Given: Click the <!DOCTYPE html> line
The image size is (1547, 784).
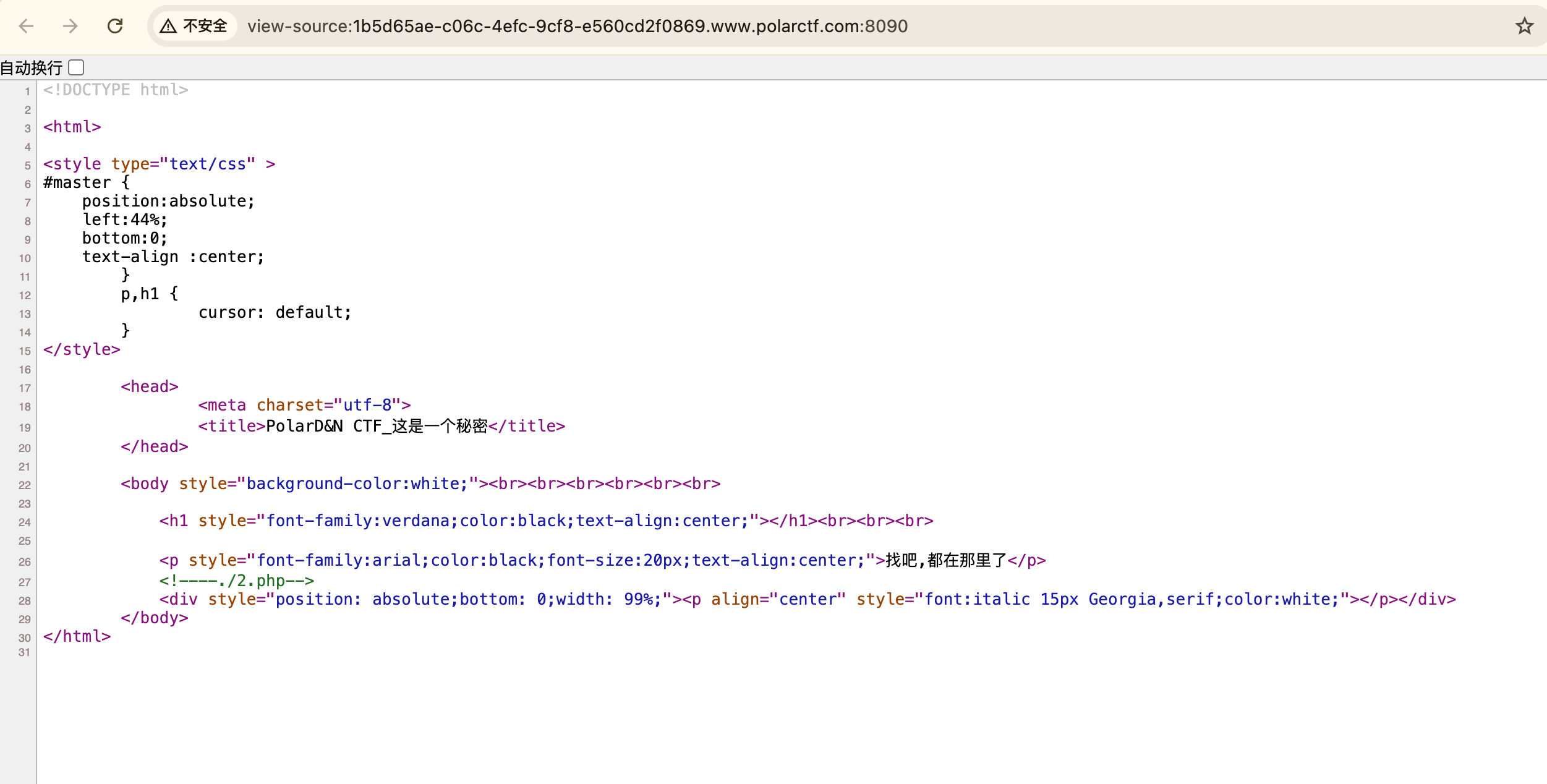Looking at the screenshot, I should 116,90.
